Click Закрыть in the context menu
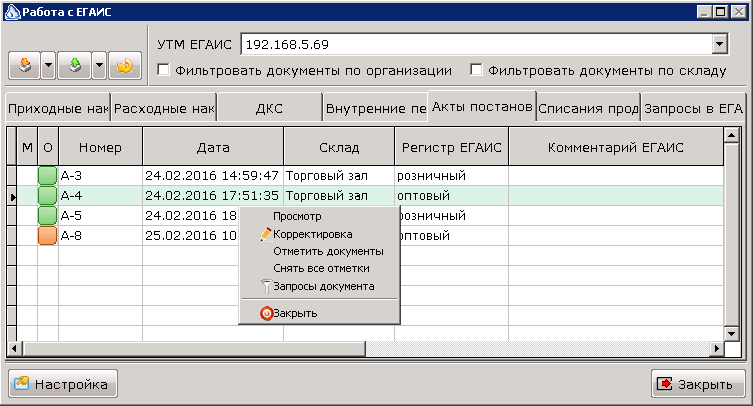 [319, 313]
